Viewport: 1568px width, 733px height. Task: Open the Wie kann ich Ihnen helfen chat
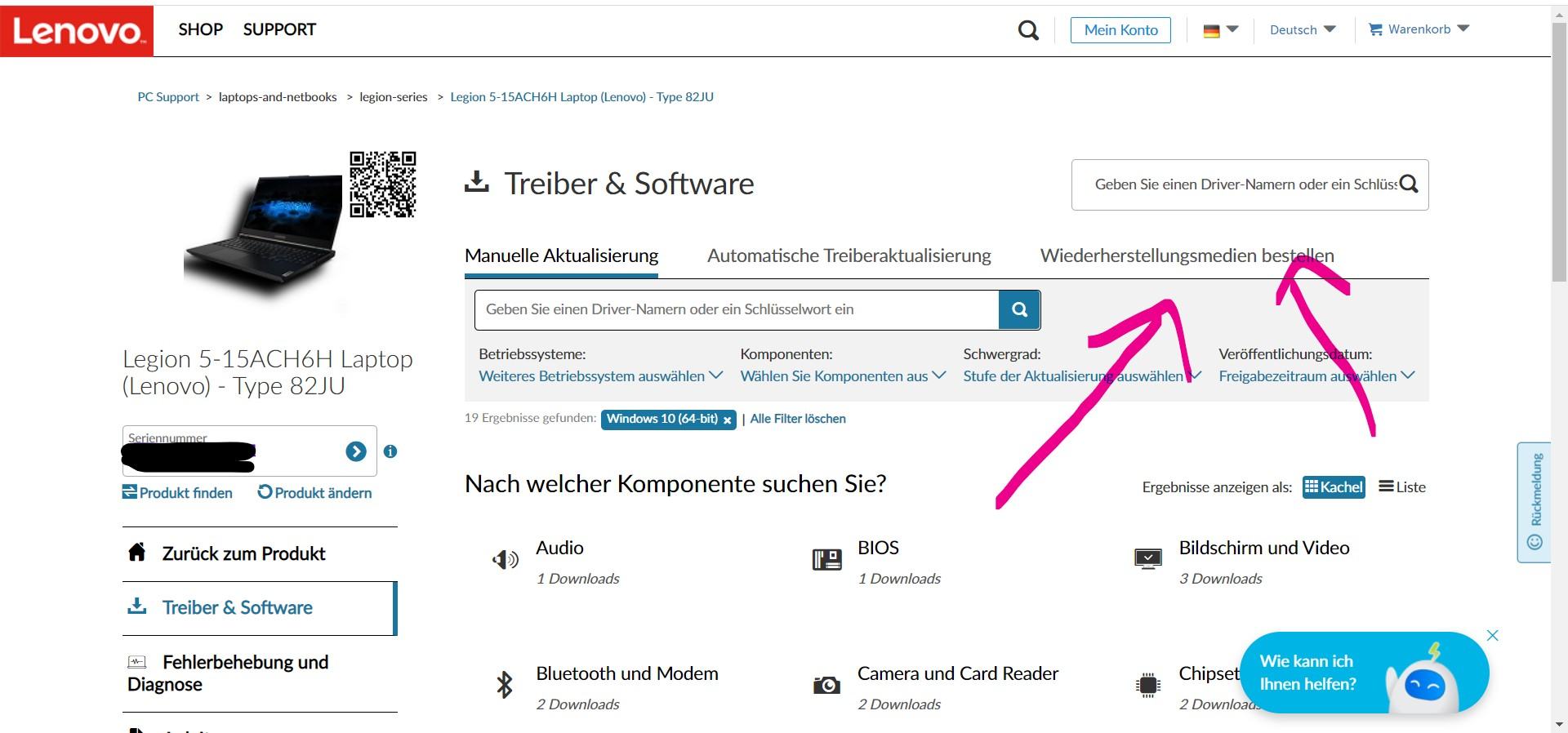[1364, 673]
